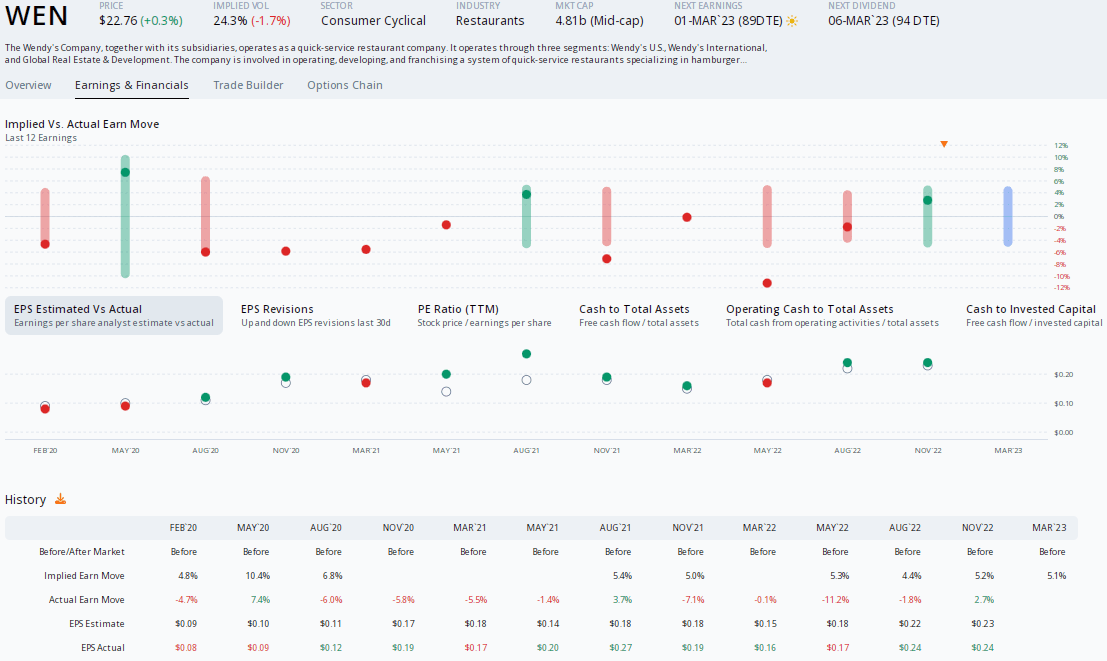Click the blue MAR'23 implied move bar

[1007, 216]
